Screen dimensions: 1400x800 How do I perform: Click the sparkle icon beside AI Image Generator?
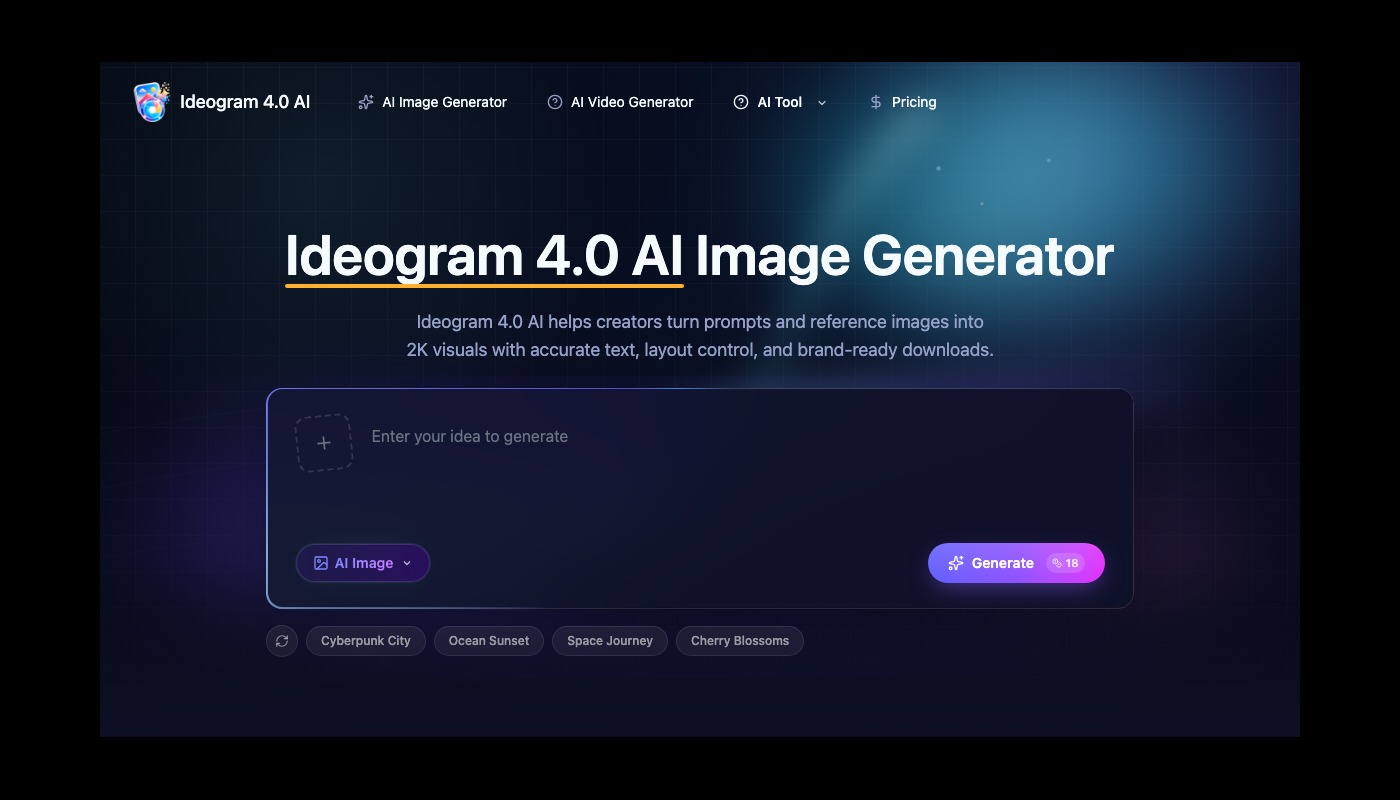coord(366,102)
